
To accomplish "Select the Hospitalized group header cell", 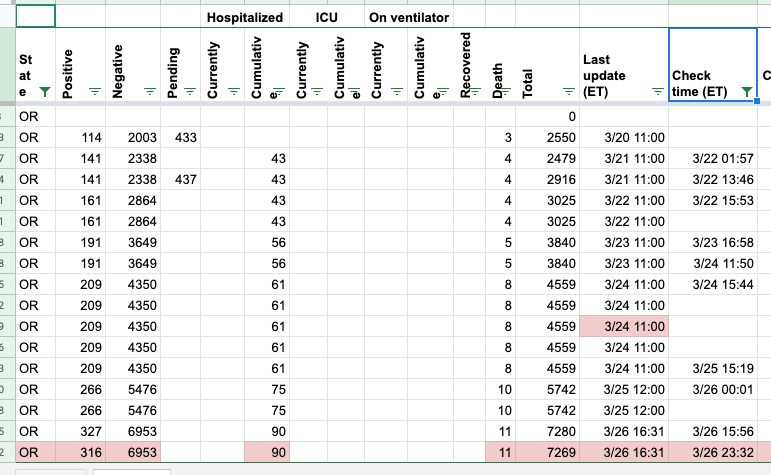I will [x=245, y=18].
